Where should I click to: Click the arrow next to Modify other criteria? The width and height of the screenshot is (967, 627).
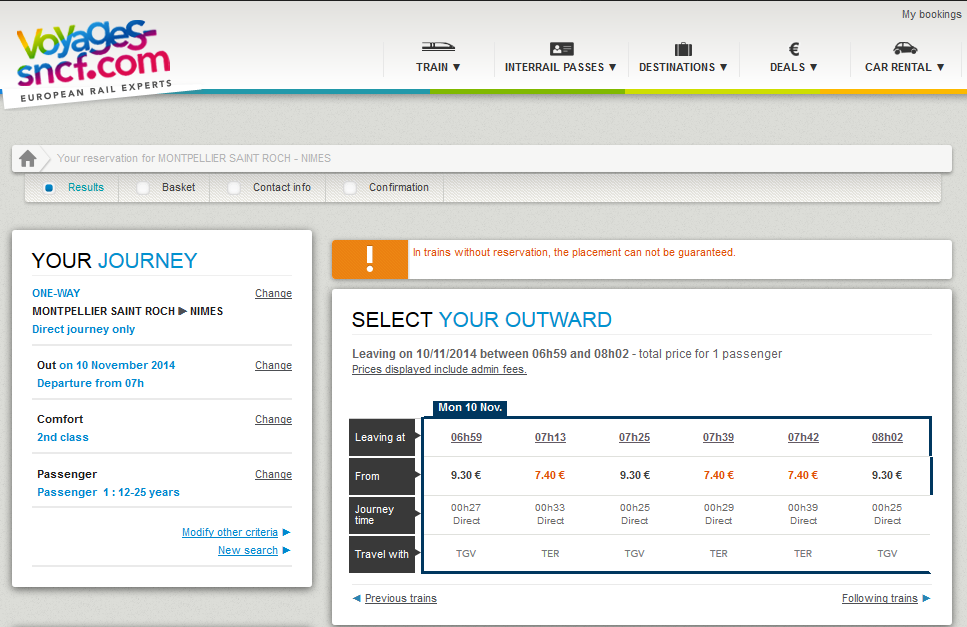pos(286,532)
